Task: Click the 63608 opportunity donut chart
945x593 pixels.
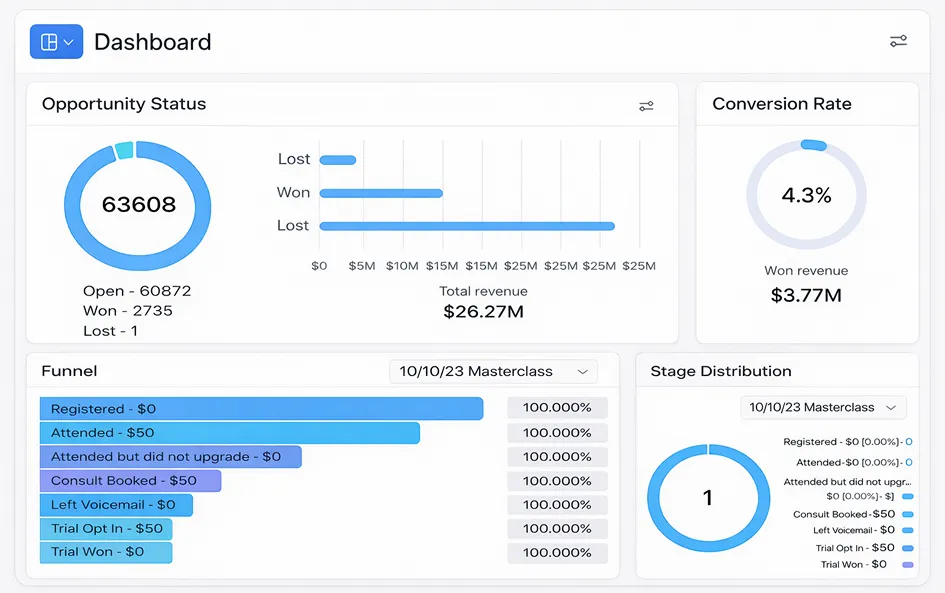Action: (x=138, y=205)
